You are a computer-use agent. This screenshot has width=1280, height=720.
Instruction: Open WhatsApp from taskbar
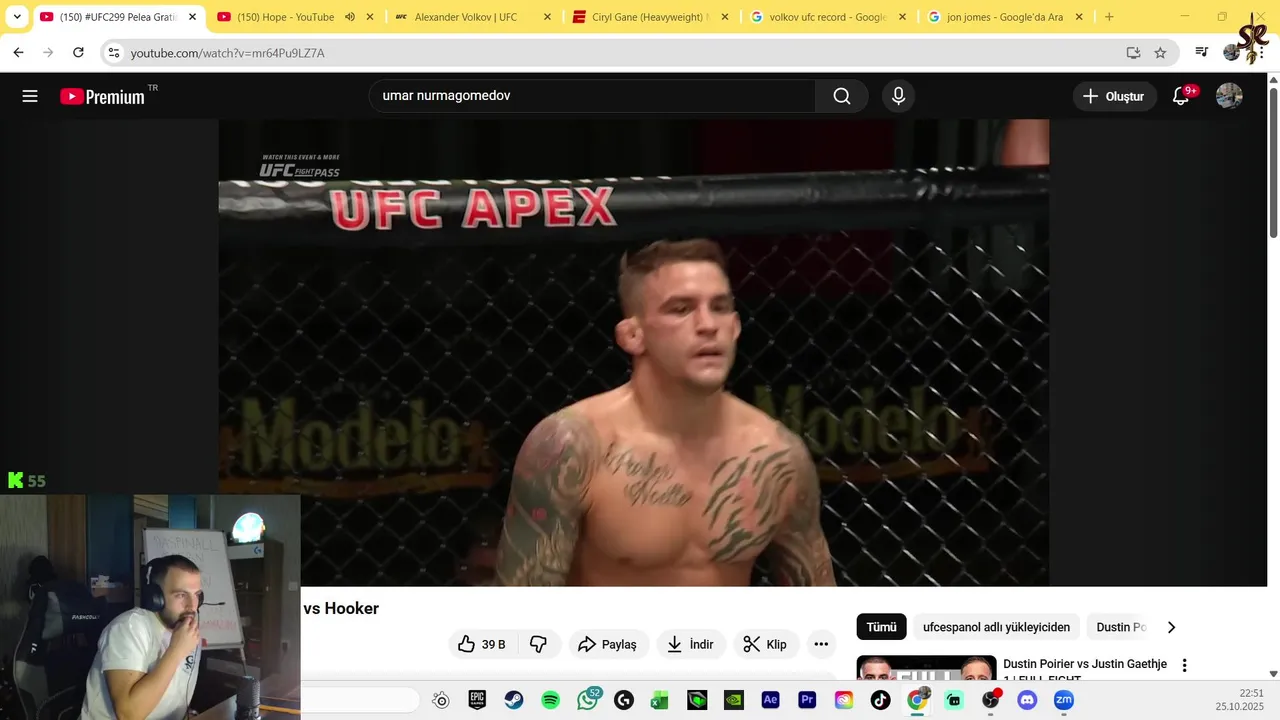click(588, 699)
